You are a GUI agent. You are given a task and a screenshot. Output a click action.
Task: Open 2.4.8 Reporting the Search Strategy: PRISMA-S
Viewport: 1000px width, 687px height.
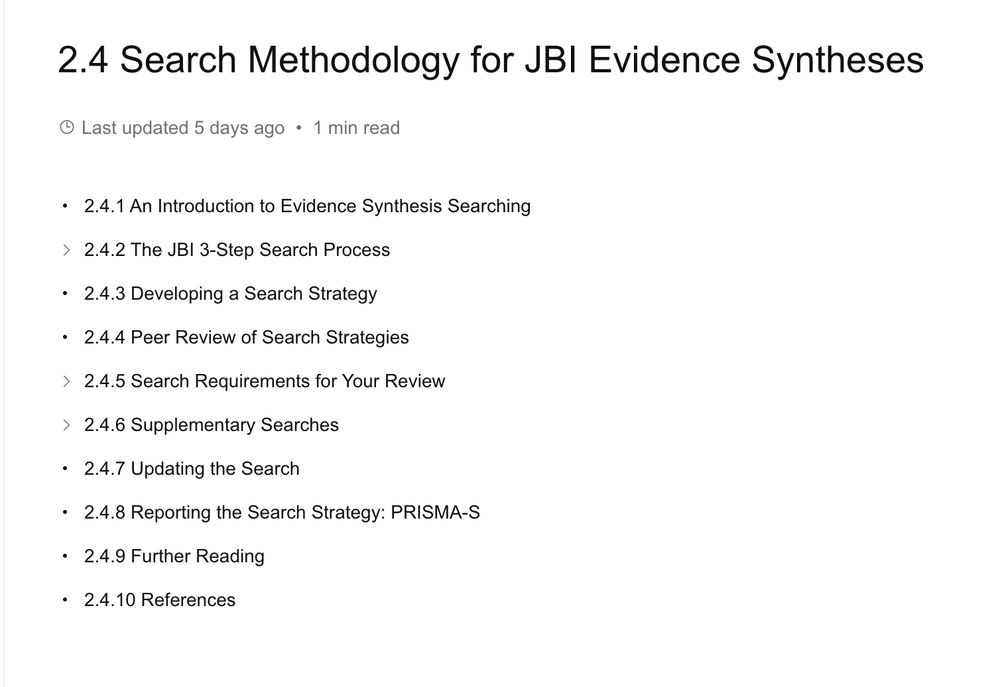click(x=282, y=512)
